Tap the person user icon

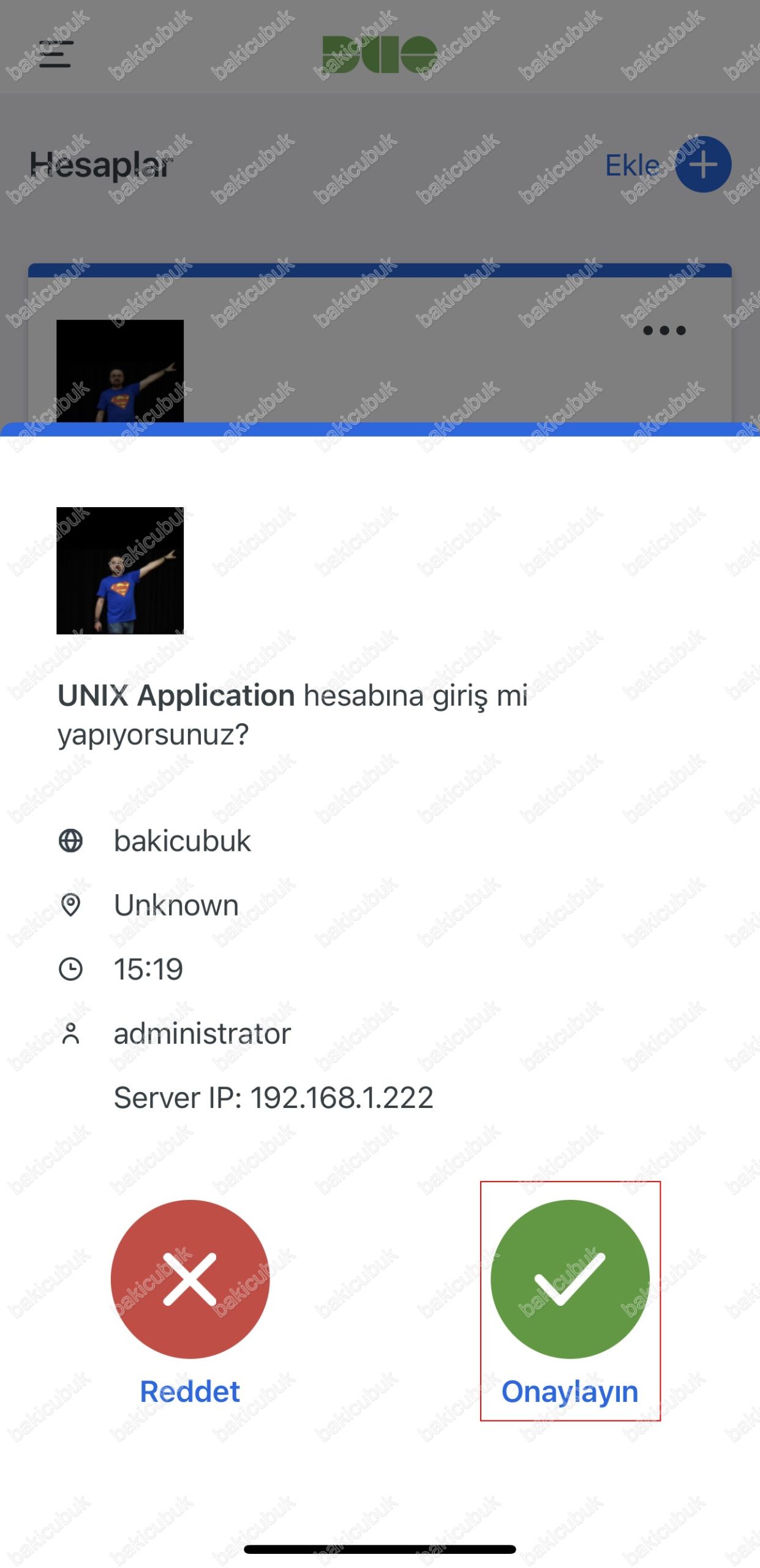pos(70,1033)
